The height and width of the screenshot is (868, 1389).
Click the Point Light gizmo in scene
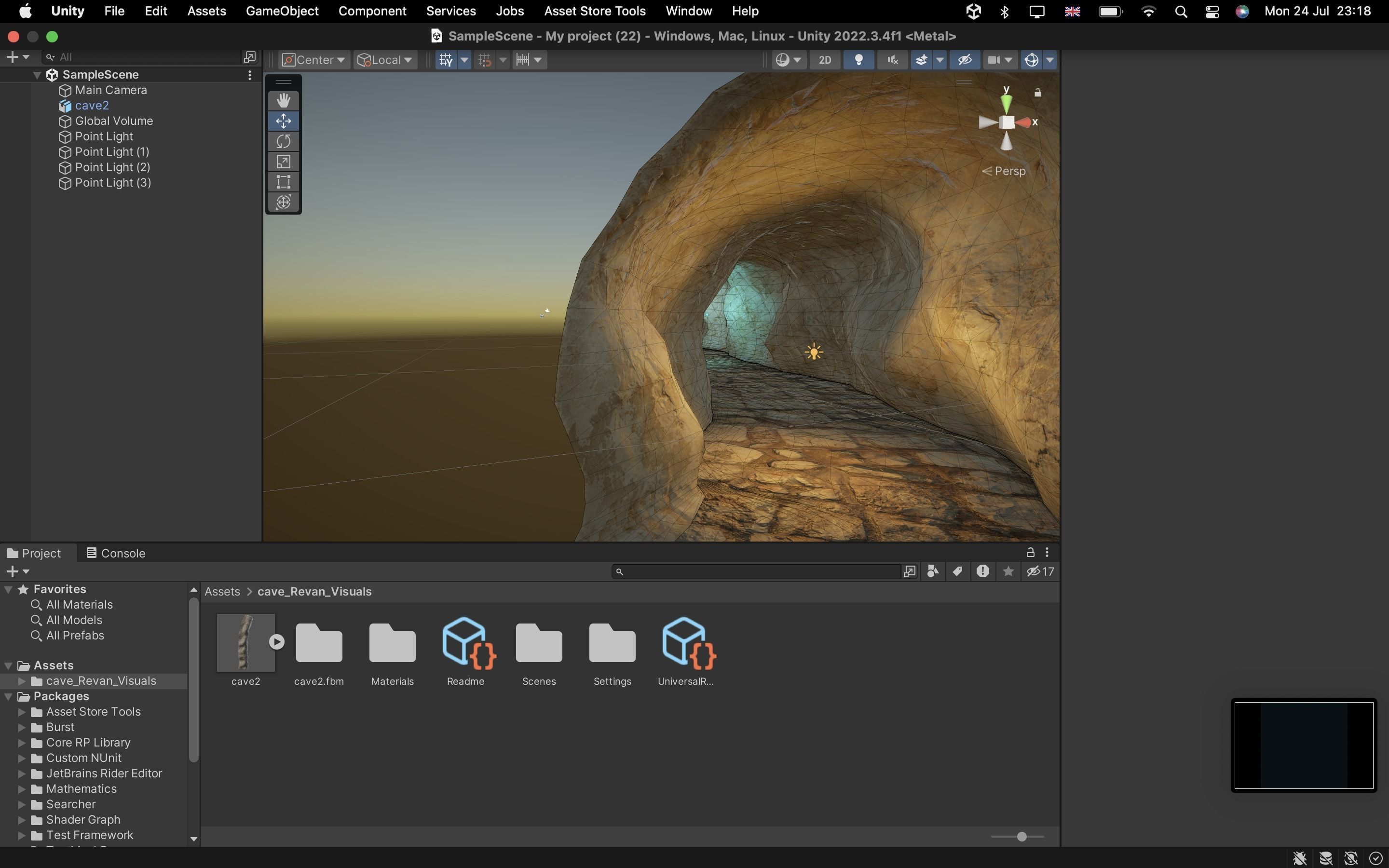tap(814, 352)
